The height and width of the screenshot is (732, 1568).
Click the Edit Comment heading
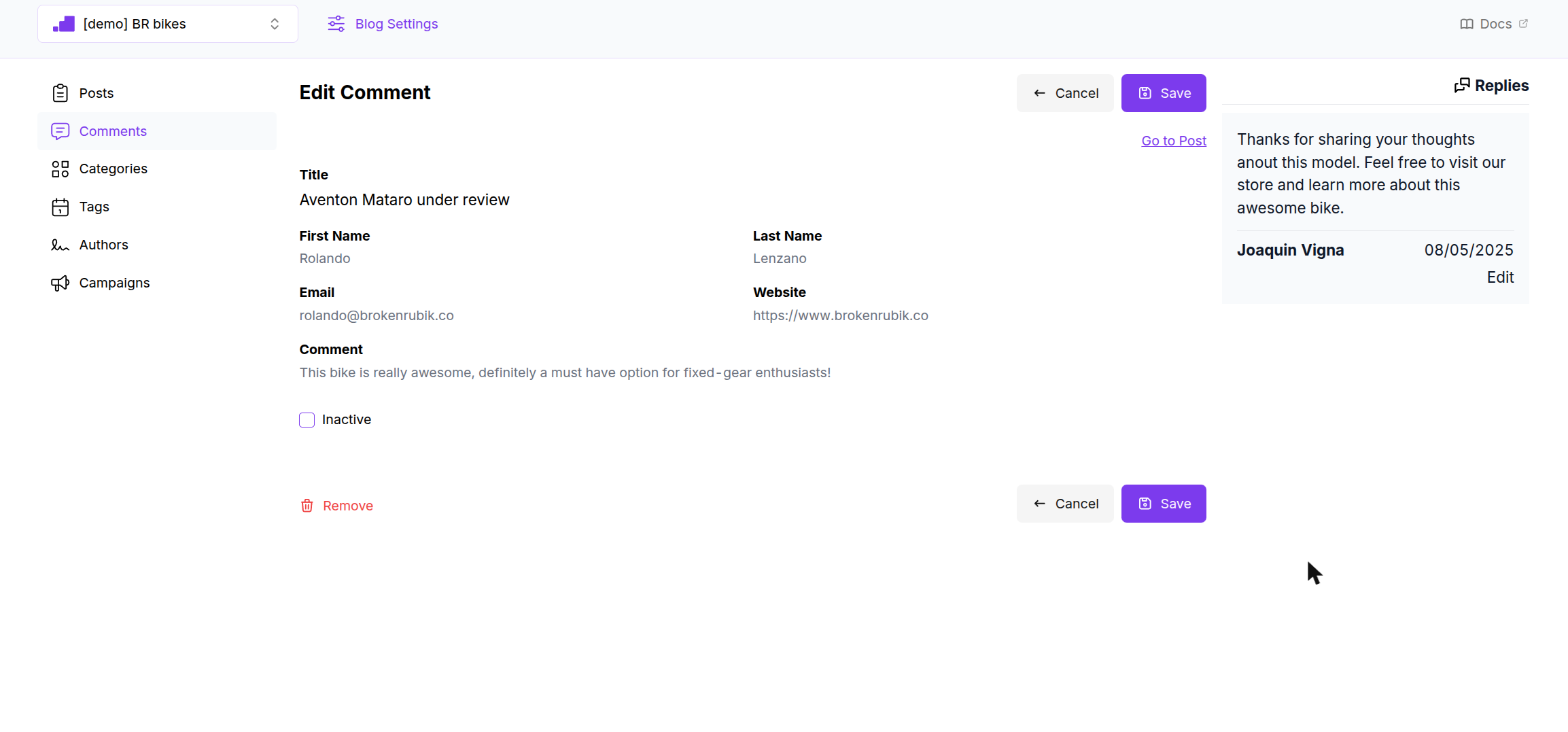pyautogui.click(x=365, y=93)
